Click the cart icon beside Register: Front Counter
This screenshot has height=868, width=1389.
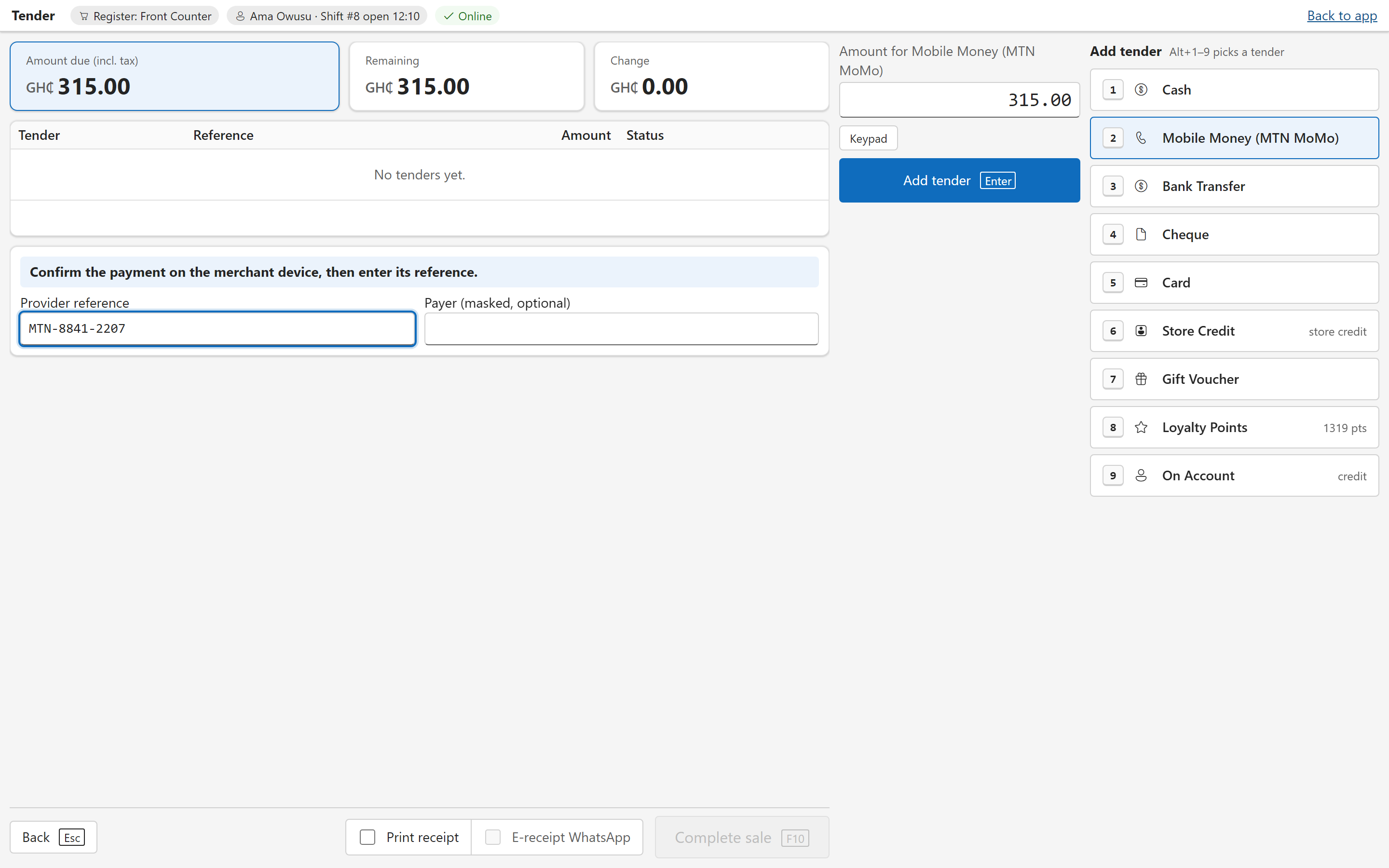(x=84, y=16)
